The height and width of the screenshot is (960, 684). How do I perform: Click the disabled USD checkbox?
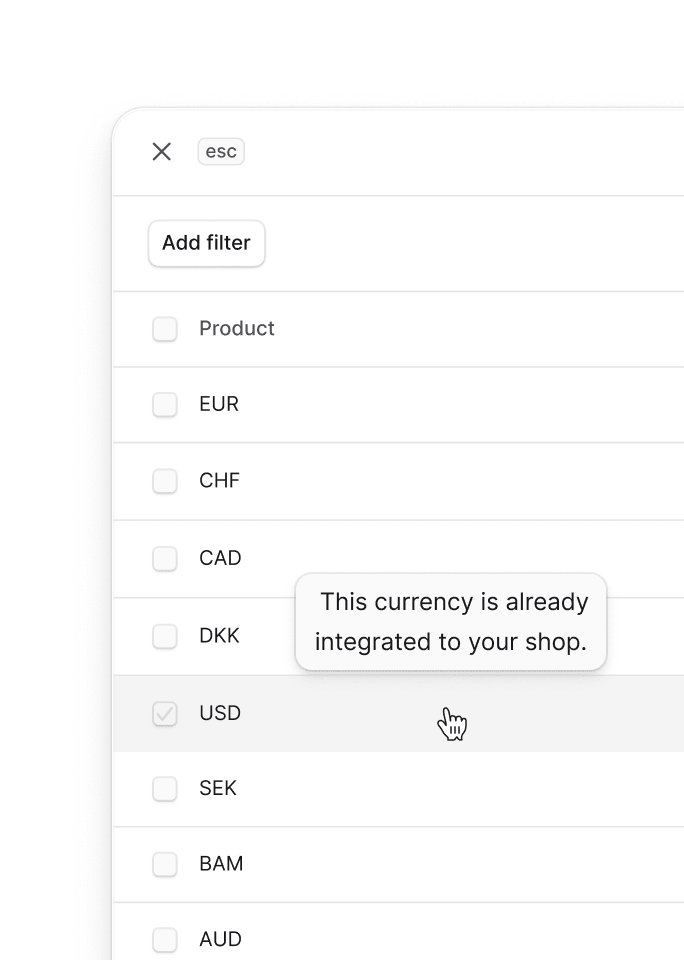[x=165, y=714]
